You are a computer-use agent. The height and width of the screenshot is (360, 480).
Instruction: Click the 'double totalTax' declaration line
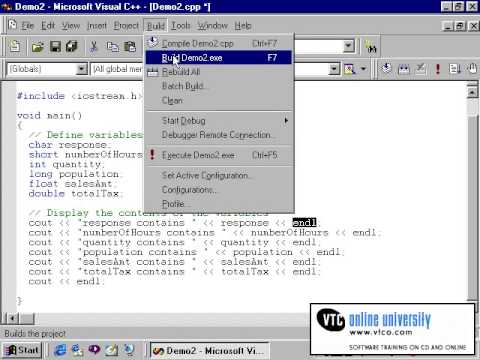point(76,193)
